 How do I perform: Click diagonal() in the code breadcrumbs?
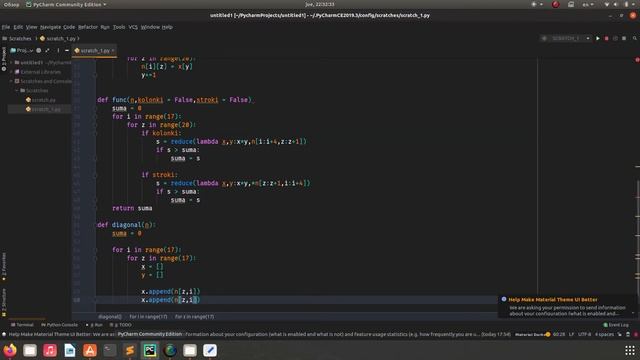tap(109, 317)
